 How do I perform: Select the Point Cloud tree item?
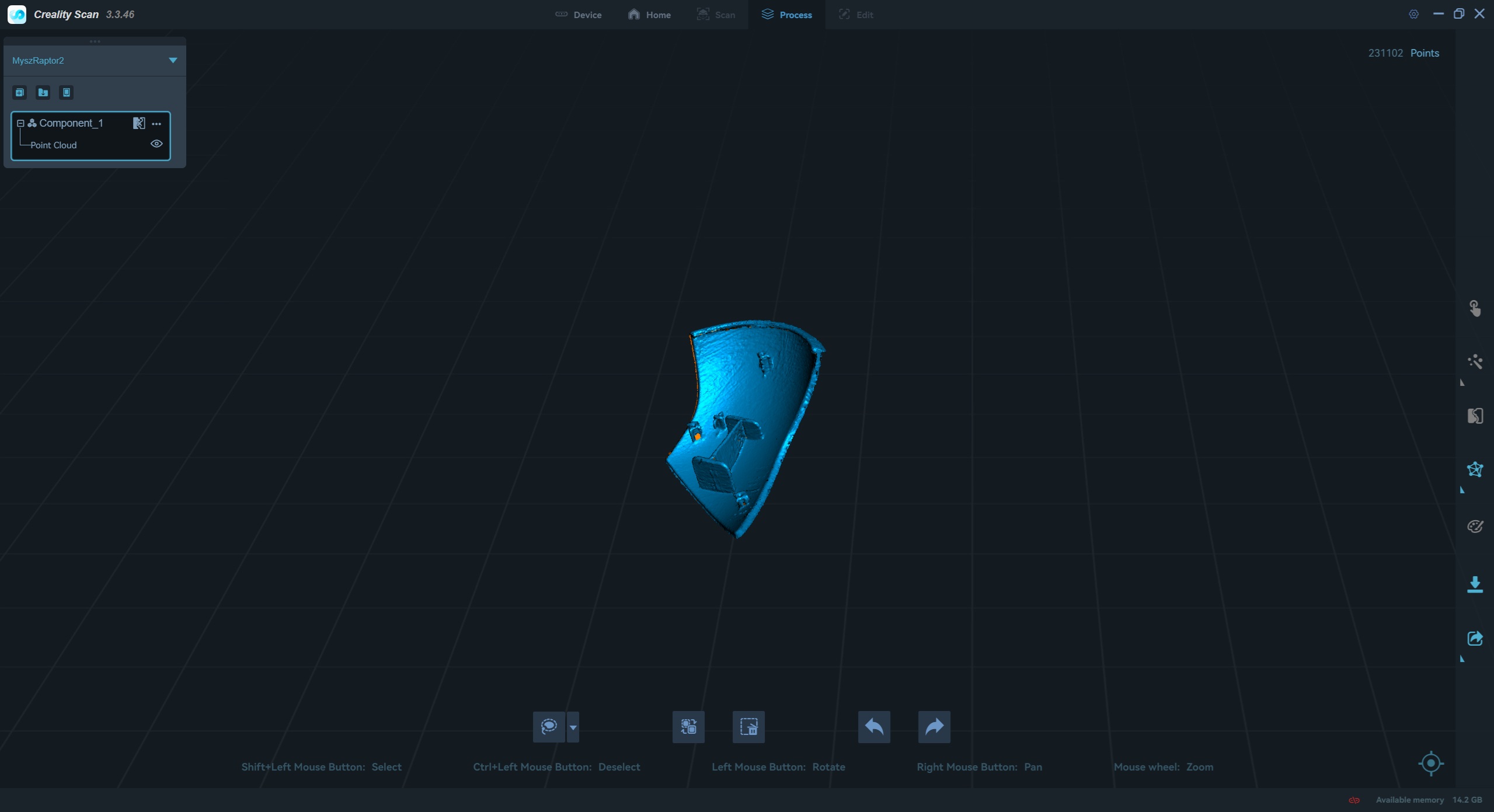click(x=53, y=145)
